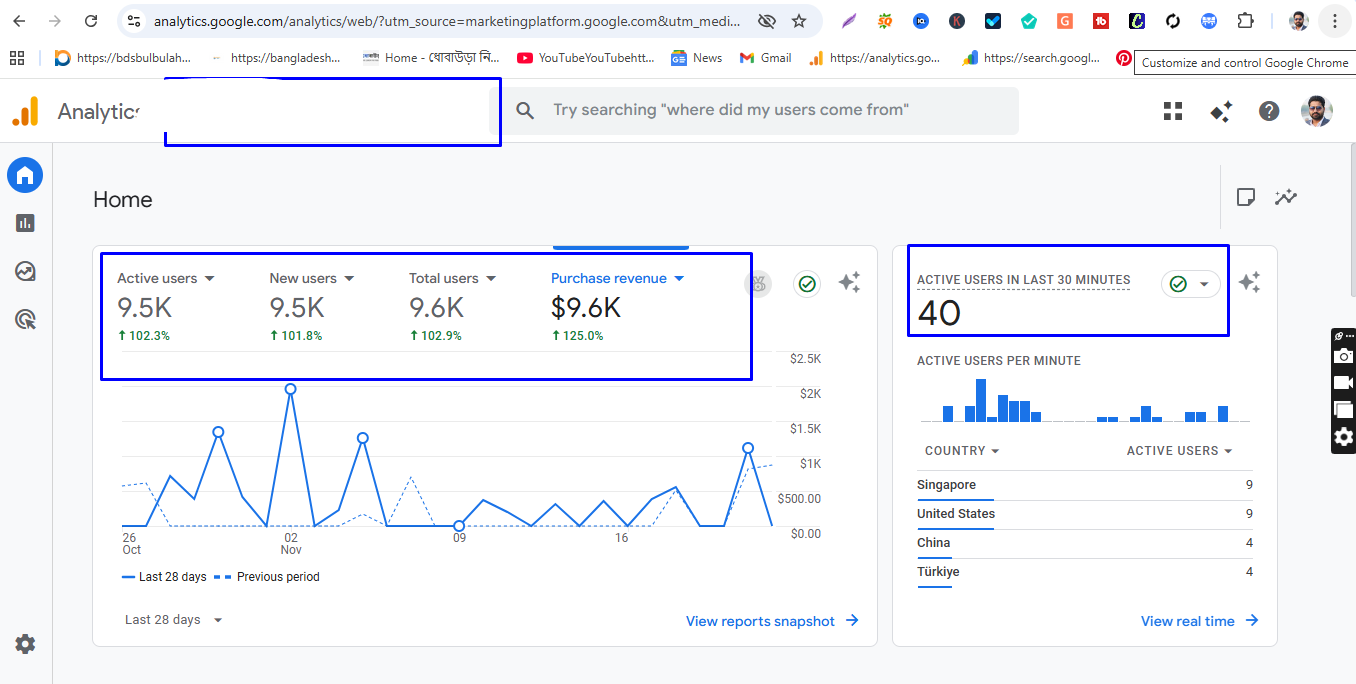
Task: Open the Pinterest bookmark icon
Action: pos(1124,58)
